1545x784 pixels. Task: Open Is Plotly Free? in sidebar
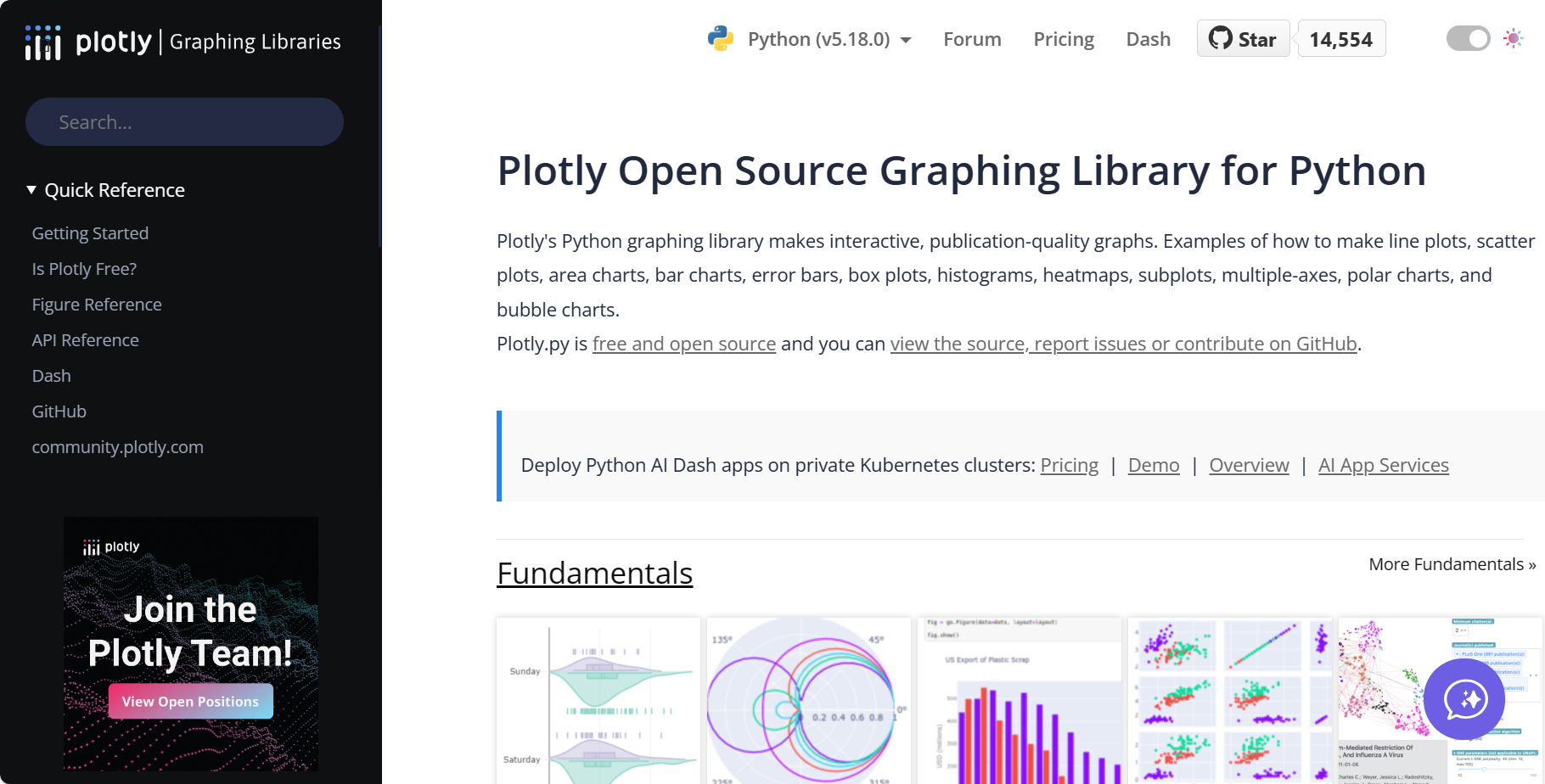pos(84,269)
